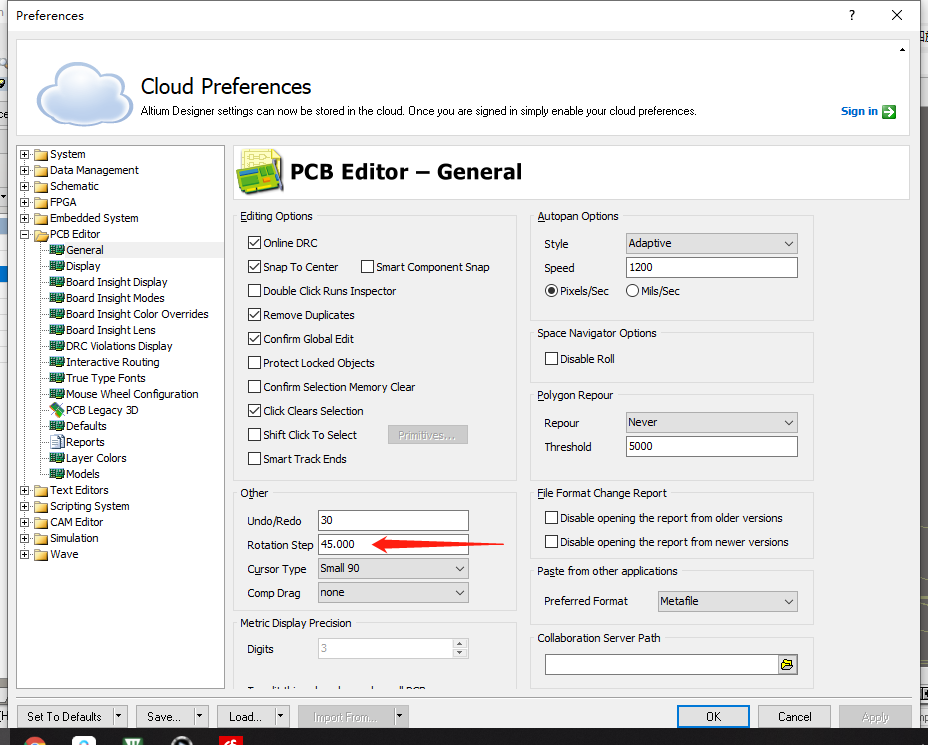Click the Collaboration Server Path field
The image size is (928, 745).
tap(662, 665)
